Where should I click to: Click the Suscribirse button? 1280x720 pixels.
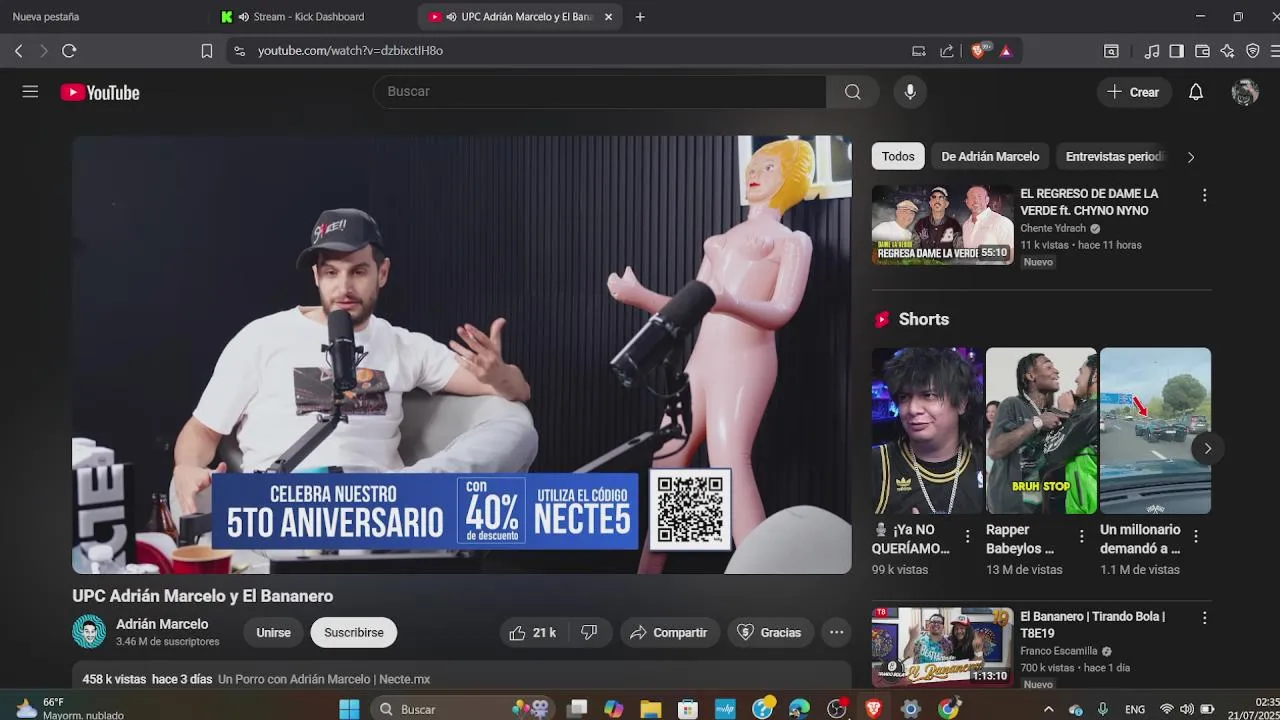click(x=354, y=632)
